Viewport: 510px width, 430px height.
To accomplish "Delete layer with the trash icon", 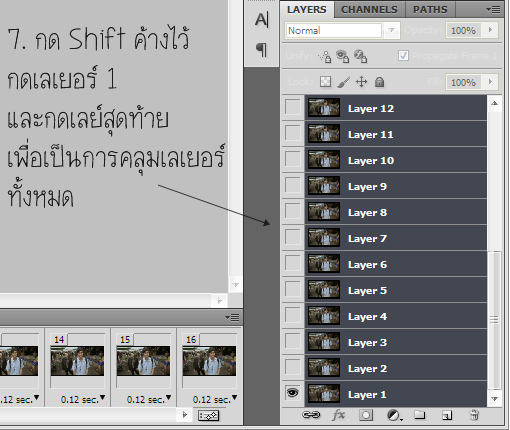I will click(x=474, y=415).
